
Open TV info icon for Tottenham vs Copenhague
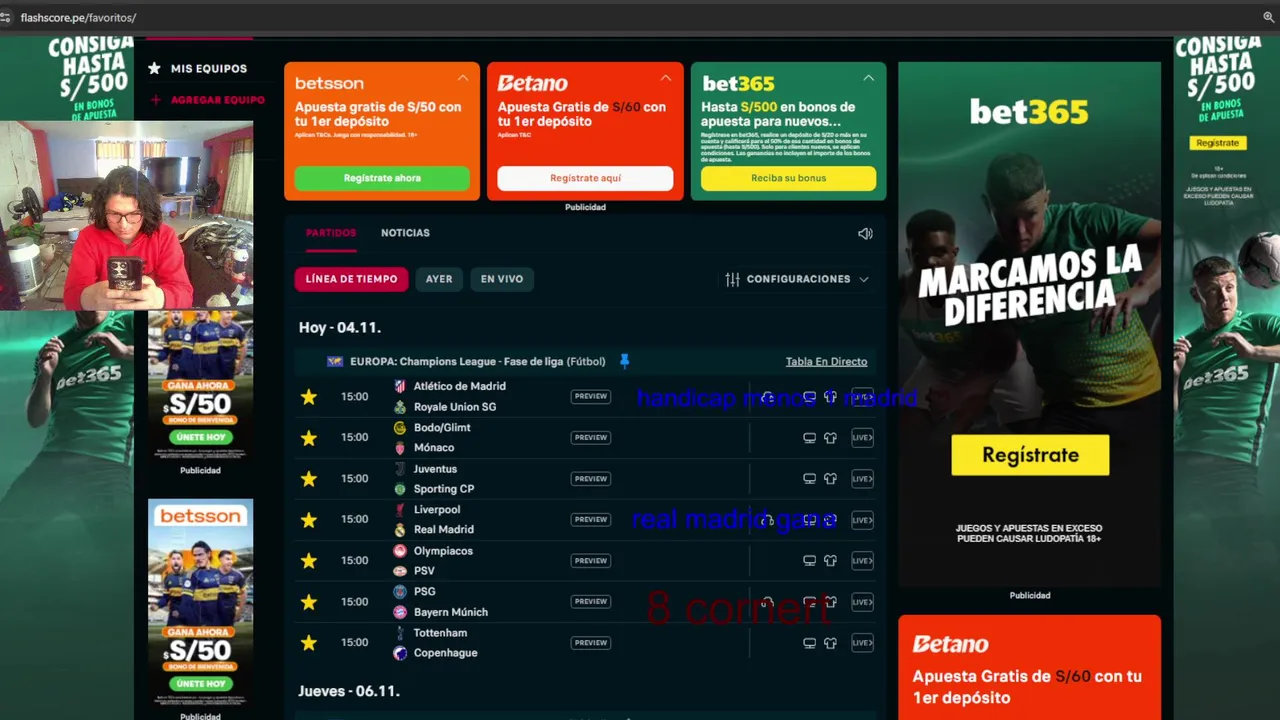pyautogui.click(x=810, y=643)
